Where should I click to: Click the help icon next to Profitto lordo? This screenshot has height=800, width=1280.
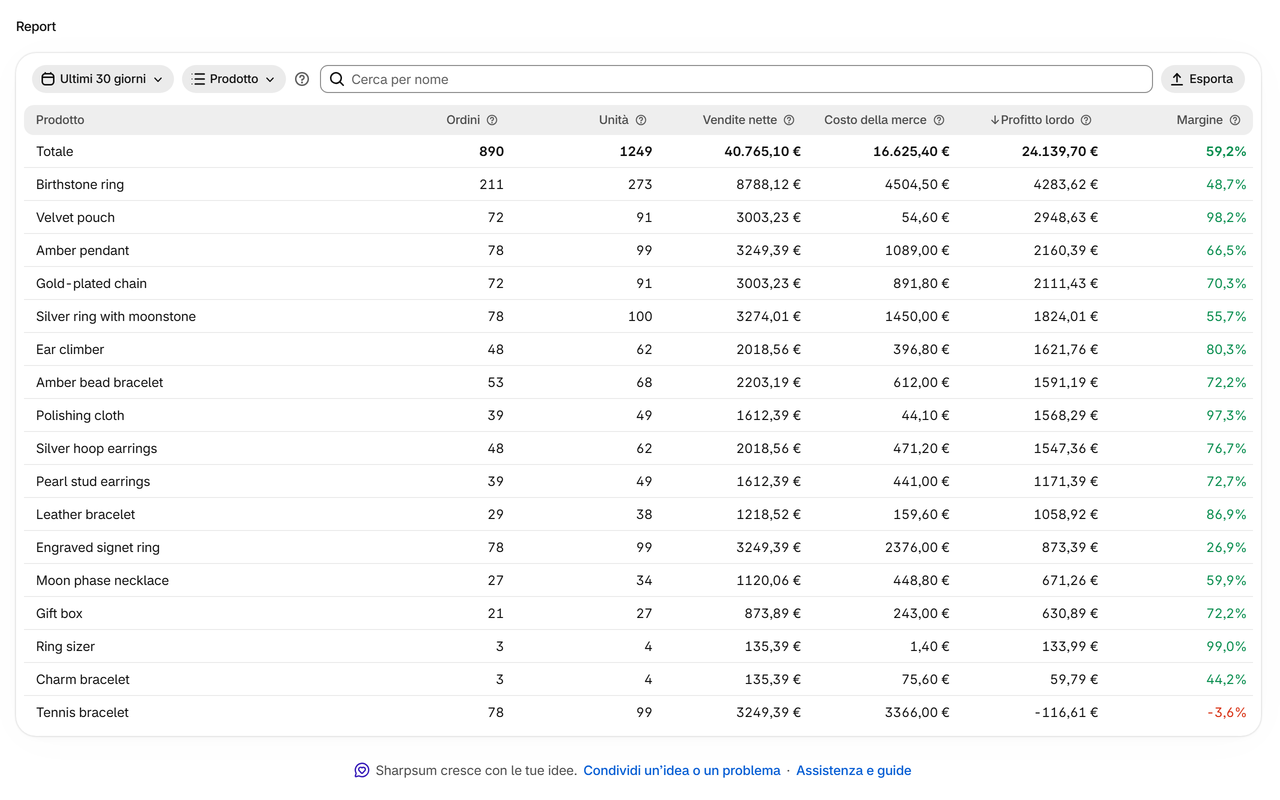[x=1086, y=120]
